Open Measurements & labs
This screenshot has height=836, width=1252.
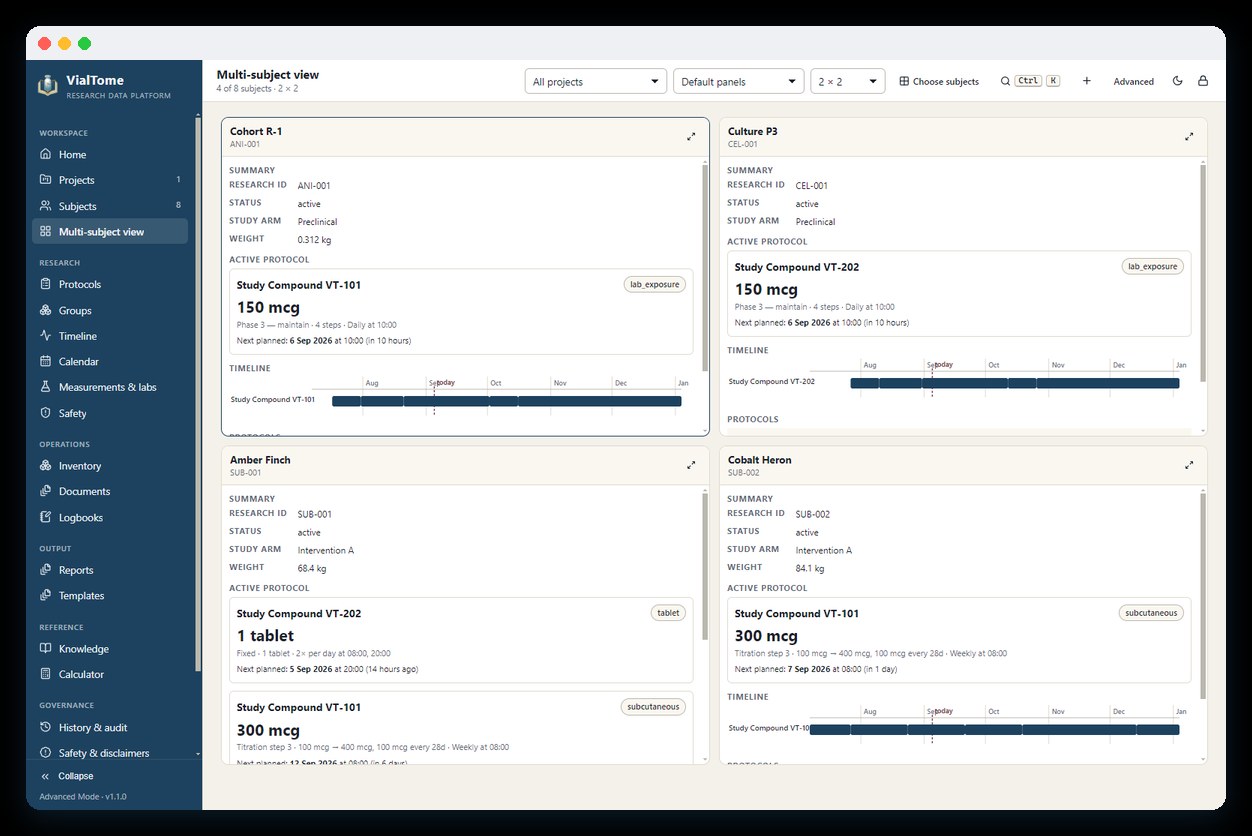[110, 387]
